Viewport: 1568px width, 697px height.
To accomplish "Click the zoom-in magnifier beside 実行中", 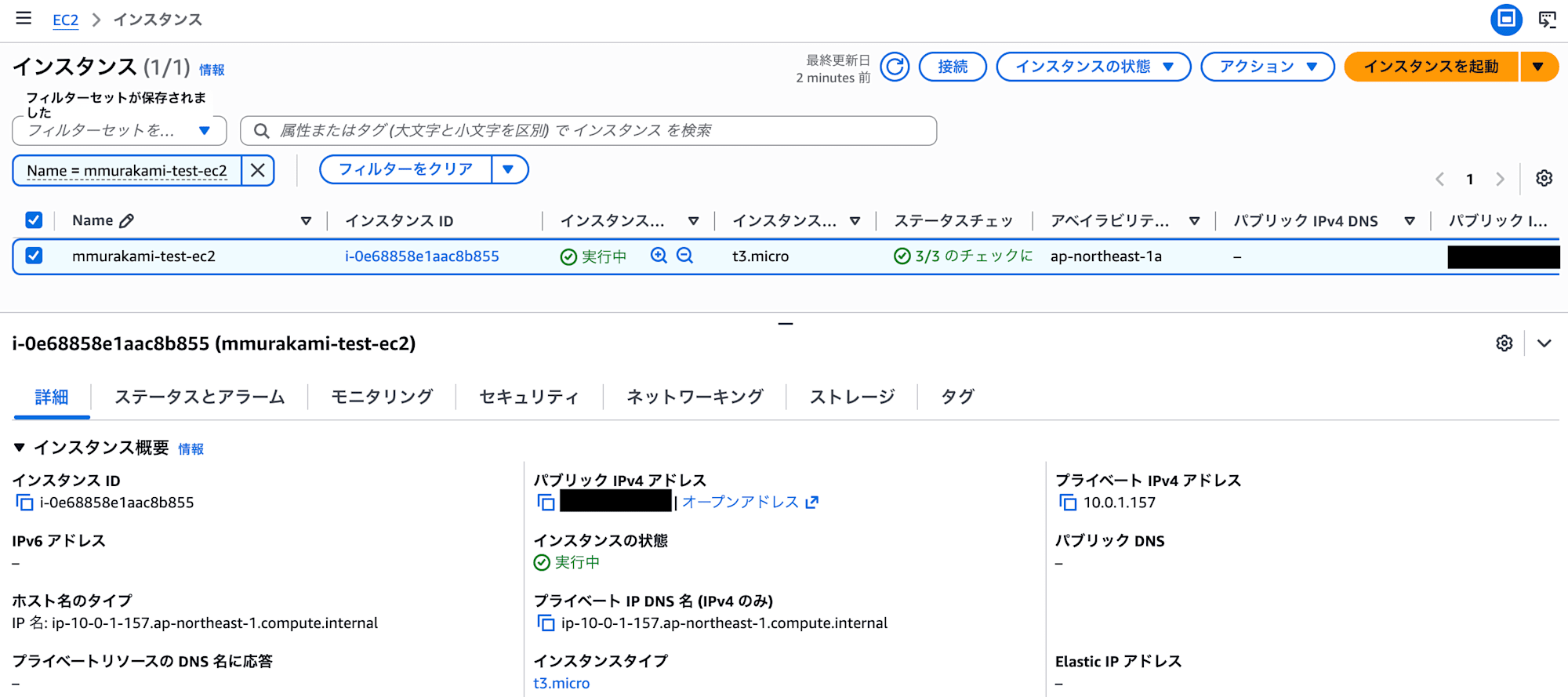I will pyautogui.click(x=659, y=256).
